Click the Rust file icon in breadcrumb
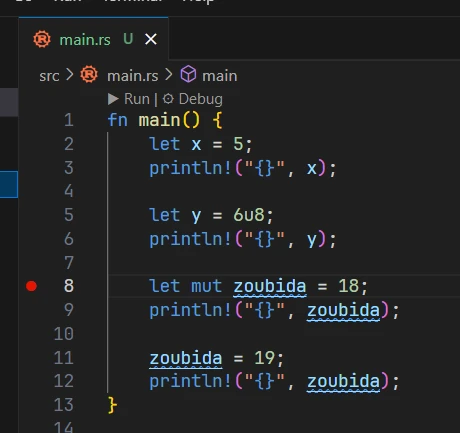Image resolution: width=460 pixels, height=433 pixels. [x=89, y=74]
